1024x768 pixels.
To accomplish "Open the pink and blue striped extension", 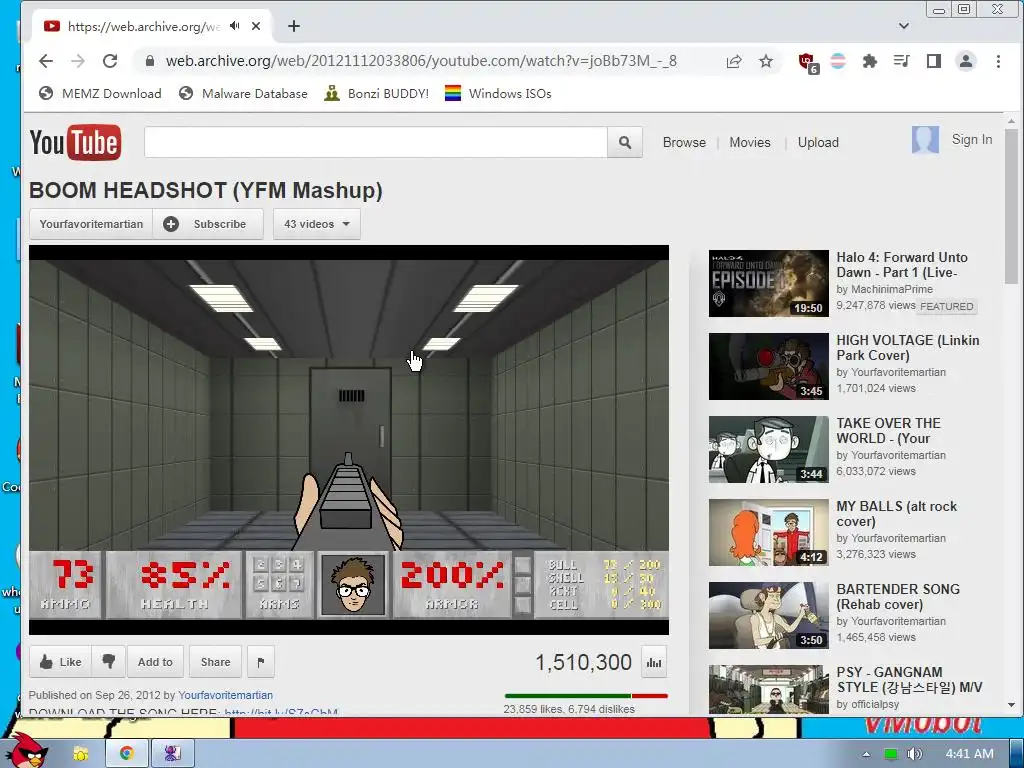I will 838,61.
